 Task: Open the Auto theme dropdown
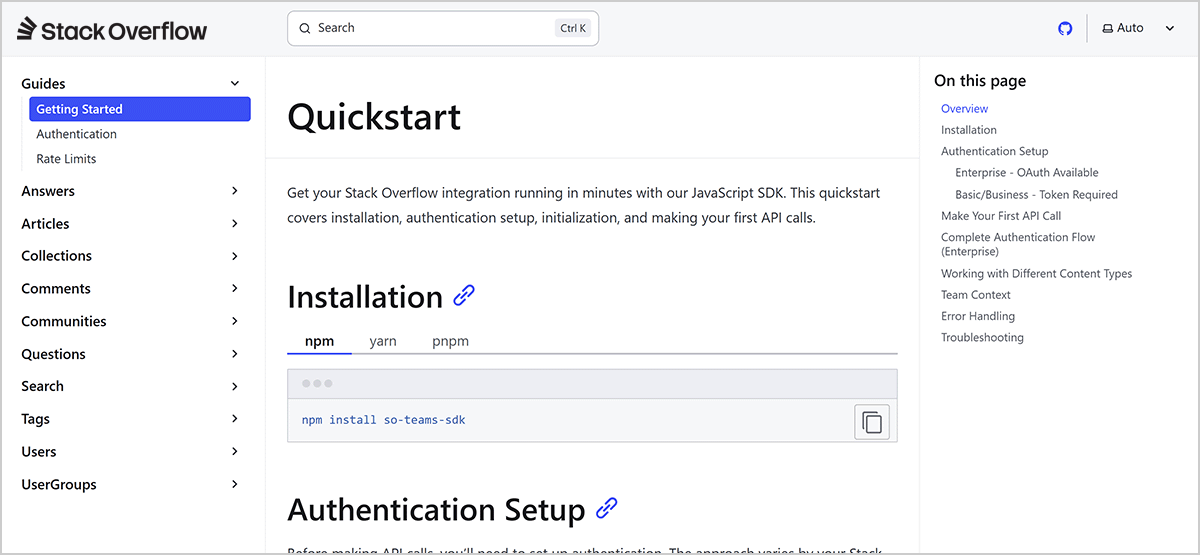tap(1138, 29)
